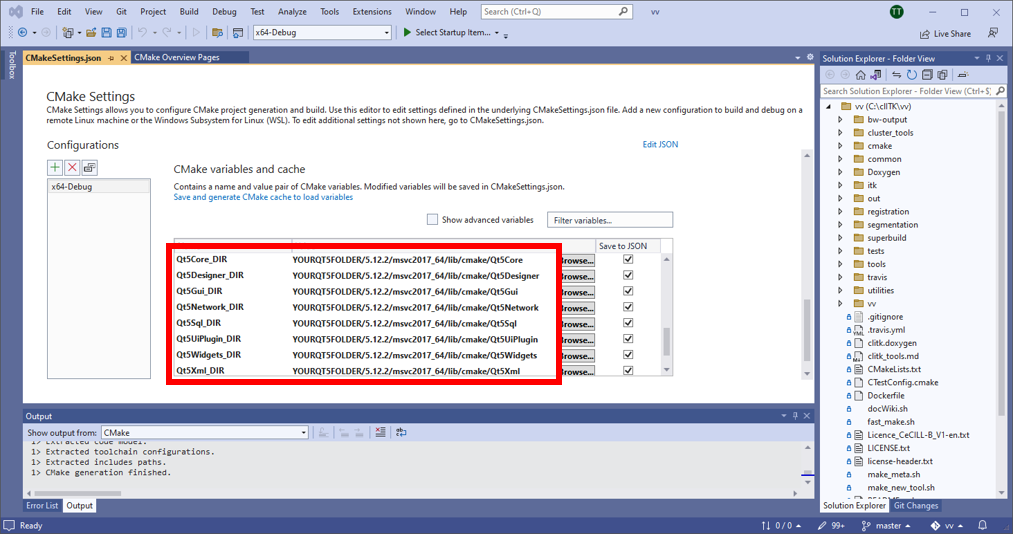Image resolution: width=1013 pixels, height=534 pixels.
Task: Open the Build menu
Action: (x=189, y=12)
